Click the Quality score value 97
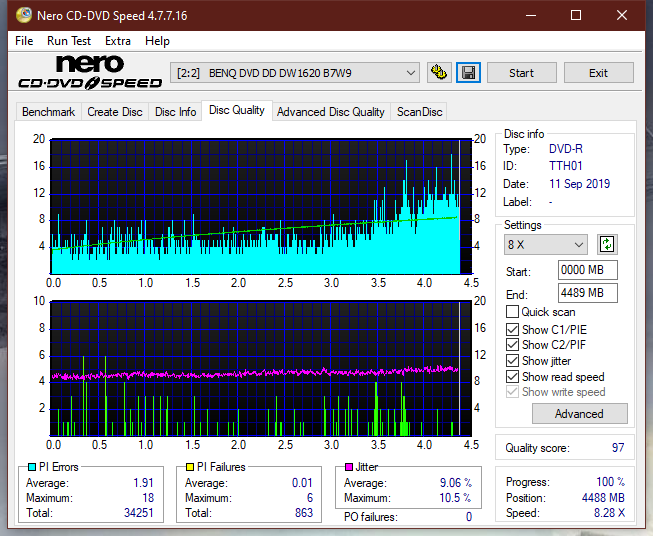 (618, 448)
